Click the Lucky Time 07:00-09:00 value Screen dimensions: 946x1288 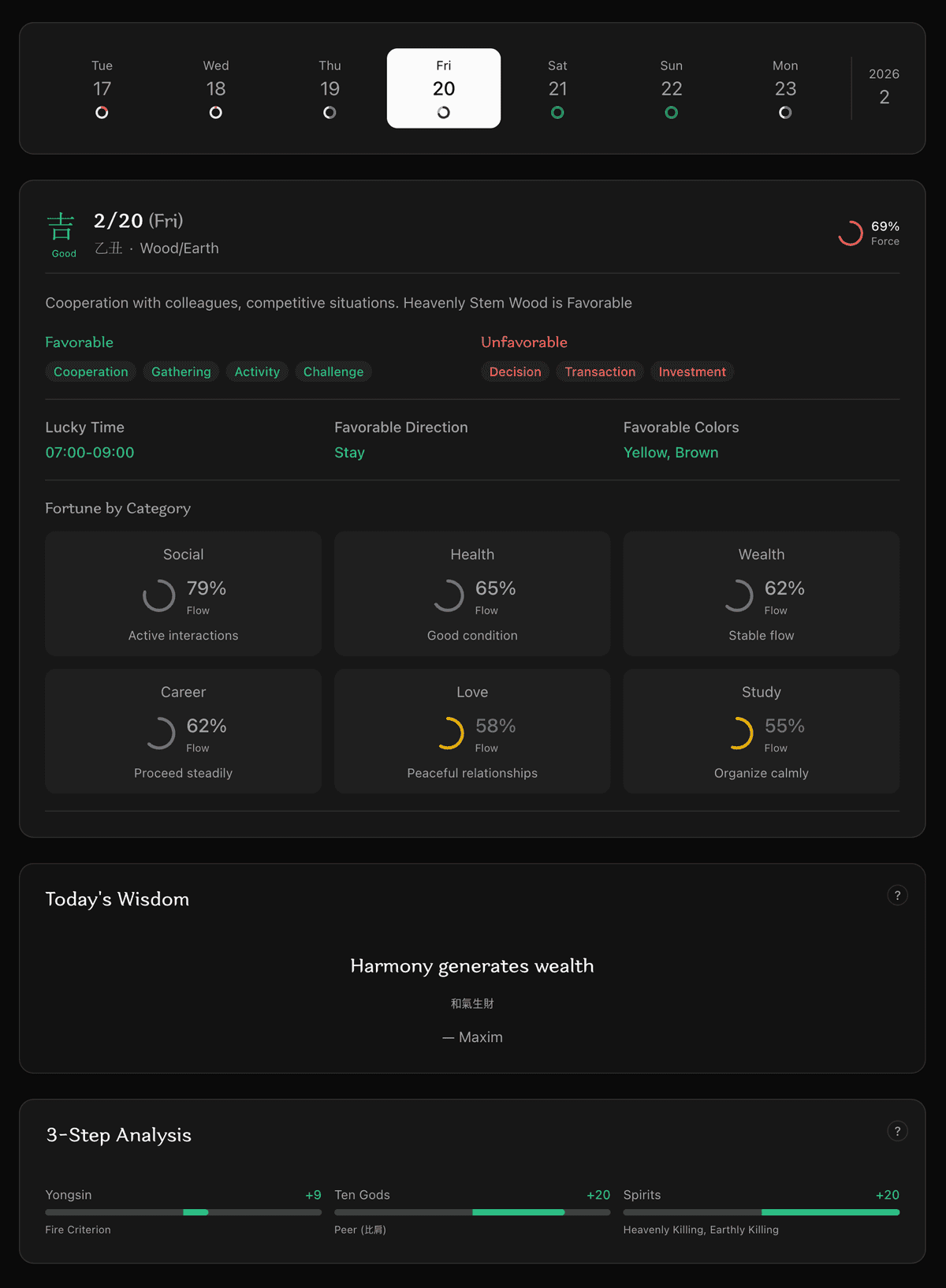pyautogui.click(x=90, y=453)
